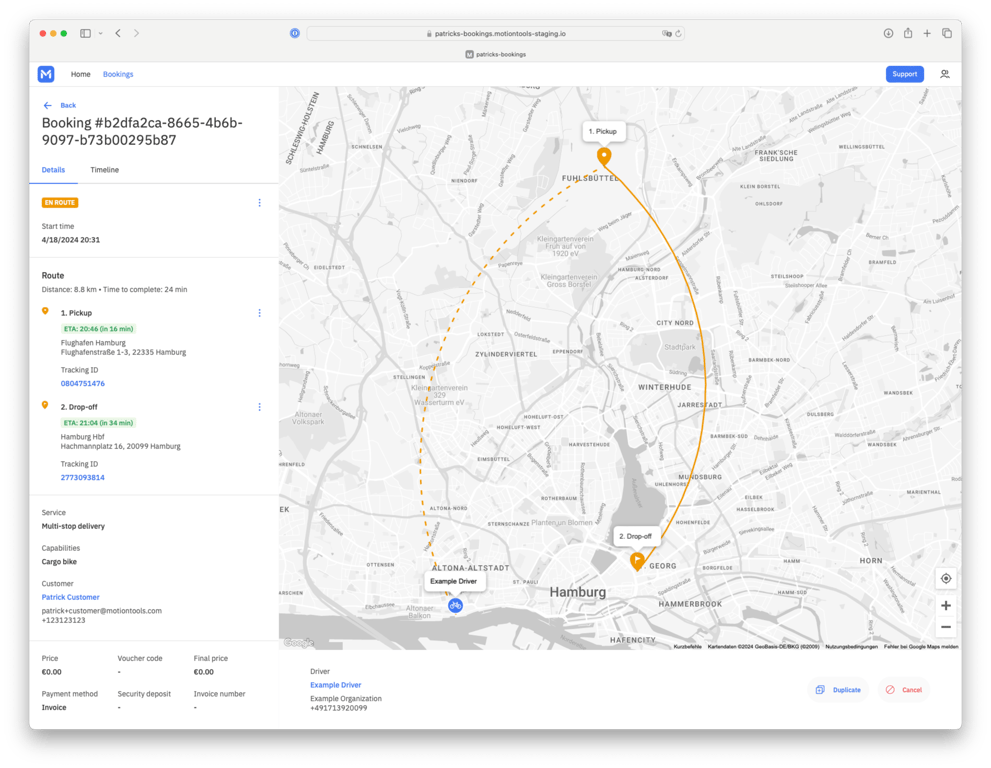Click the EN ROUTE status badge

click(x=59, y=203)
